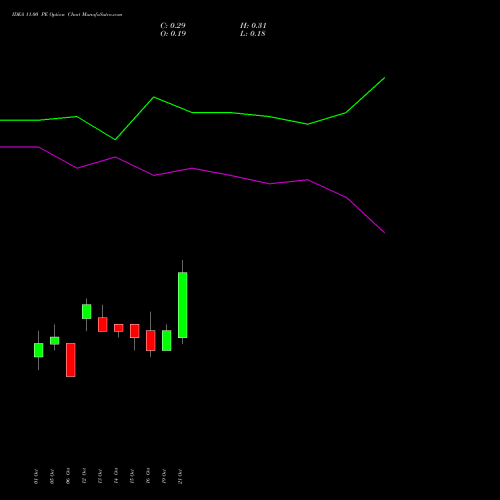Screen dimensions: 500x500
Task: Select the 13 Oct date label
Action: coord(100,476)
